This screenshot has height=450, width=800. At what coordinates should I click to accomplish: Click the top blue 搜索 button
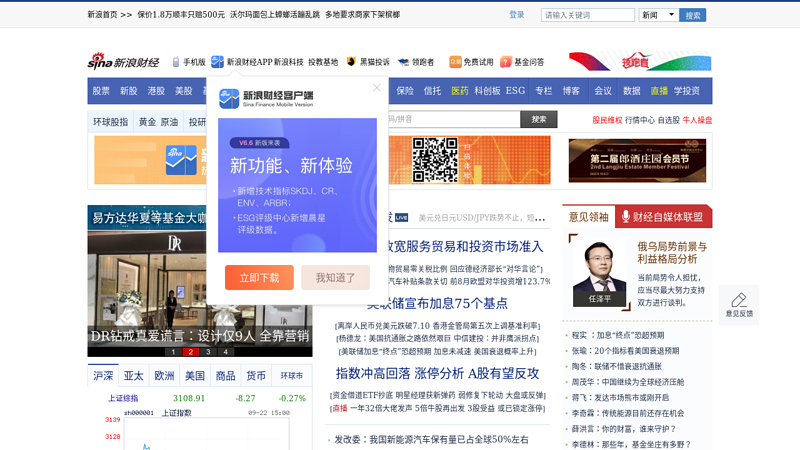(x=692, y=15)
